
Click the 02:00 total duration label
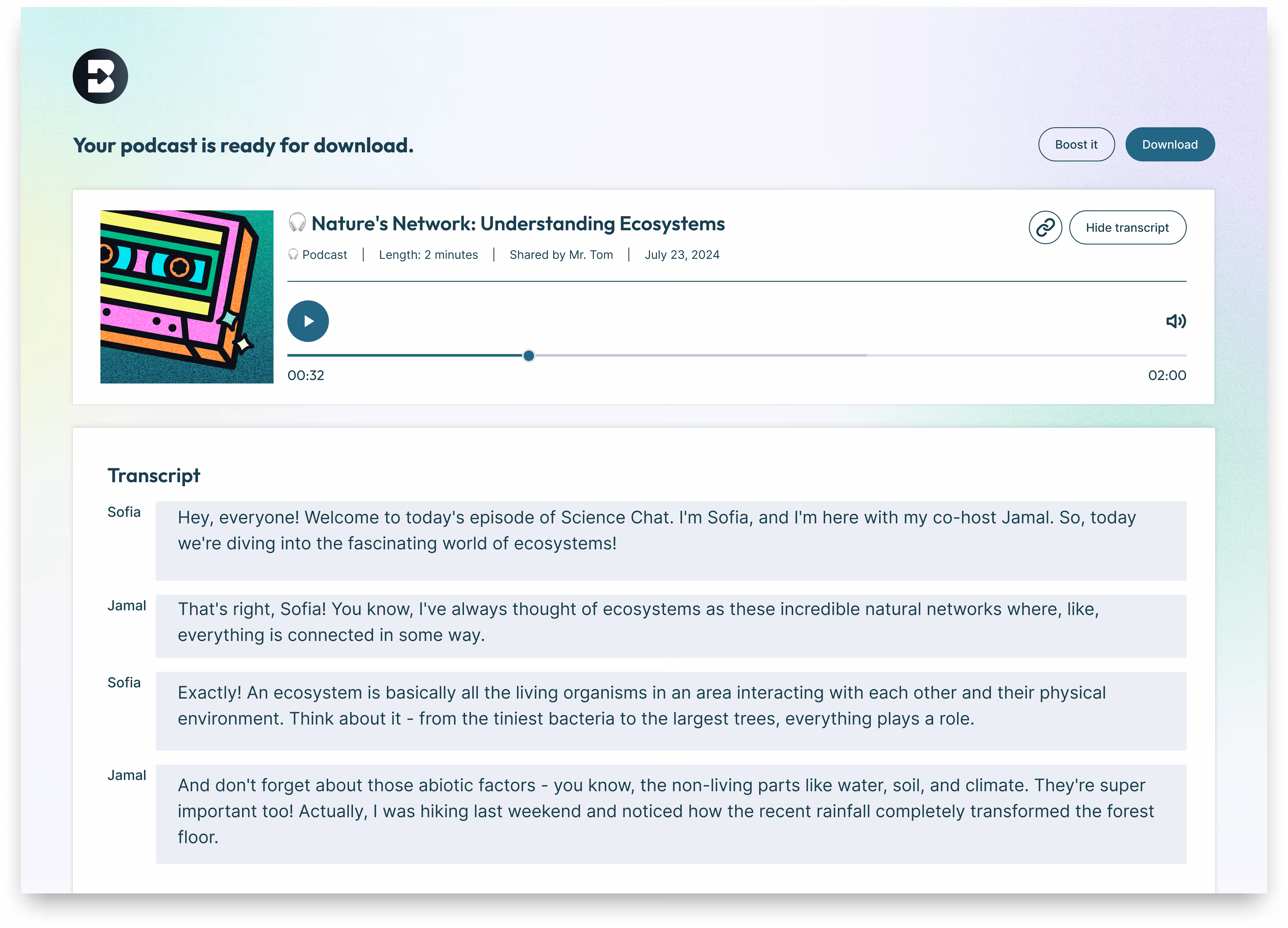(x=1167, y=375)
